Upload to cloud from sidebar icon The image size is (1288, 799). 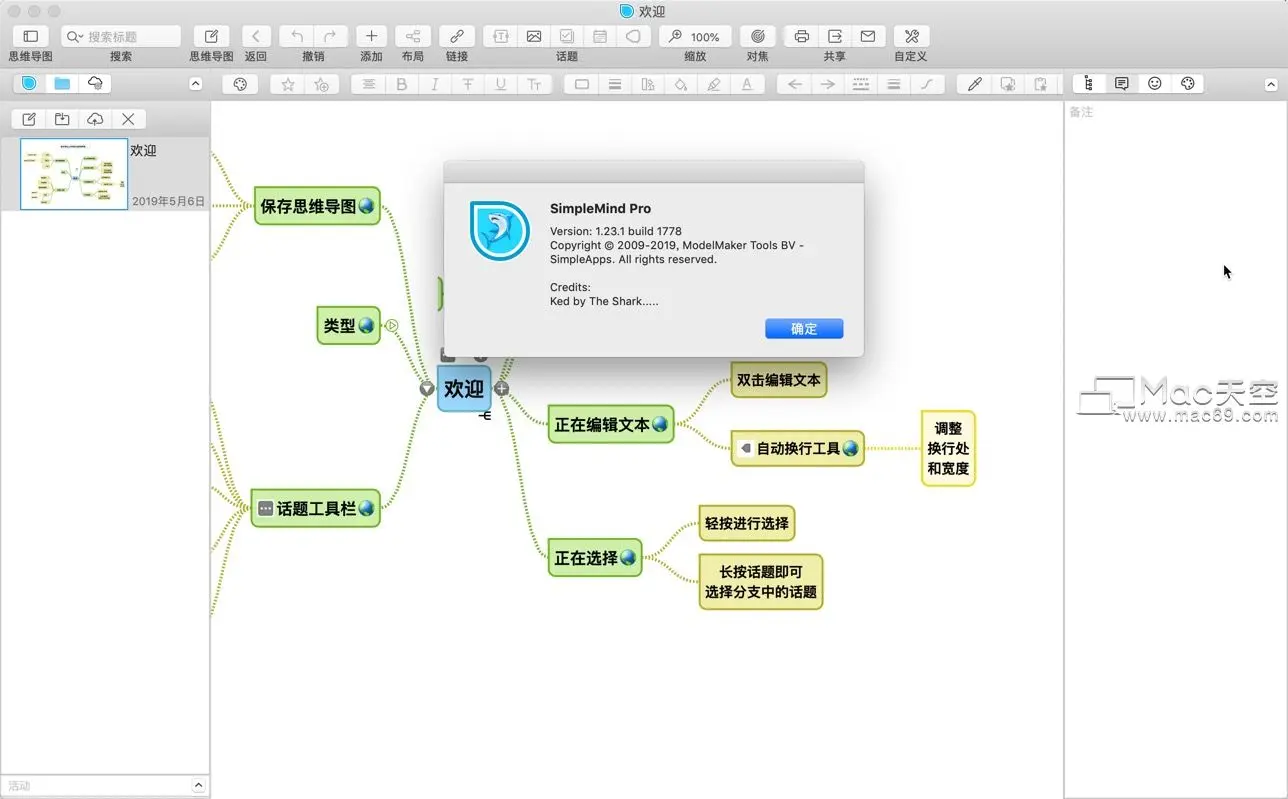click(95, 119)
